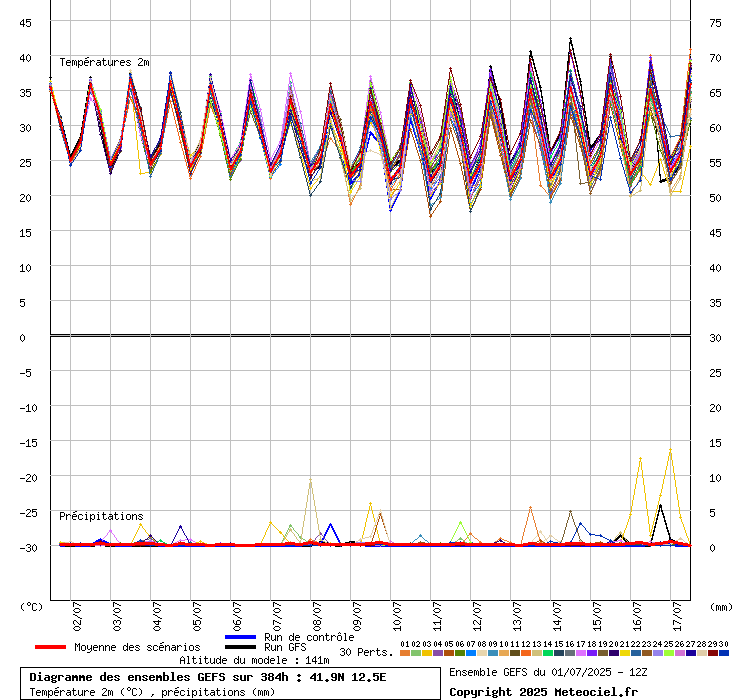Select perturbation 30 royal blue swatch
Screen dimensions: 740x700
coord(724,653)
